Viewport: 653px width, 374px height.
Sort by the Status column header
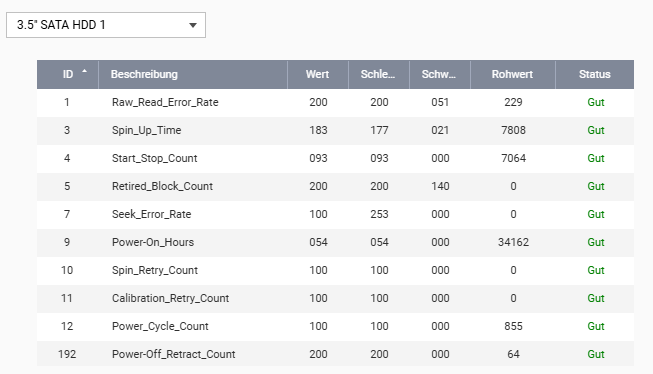595,75
